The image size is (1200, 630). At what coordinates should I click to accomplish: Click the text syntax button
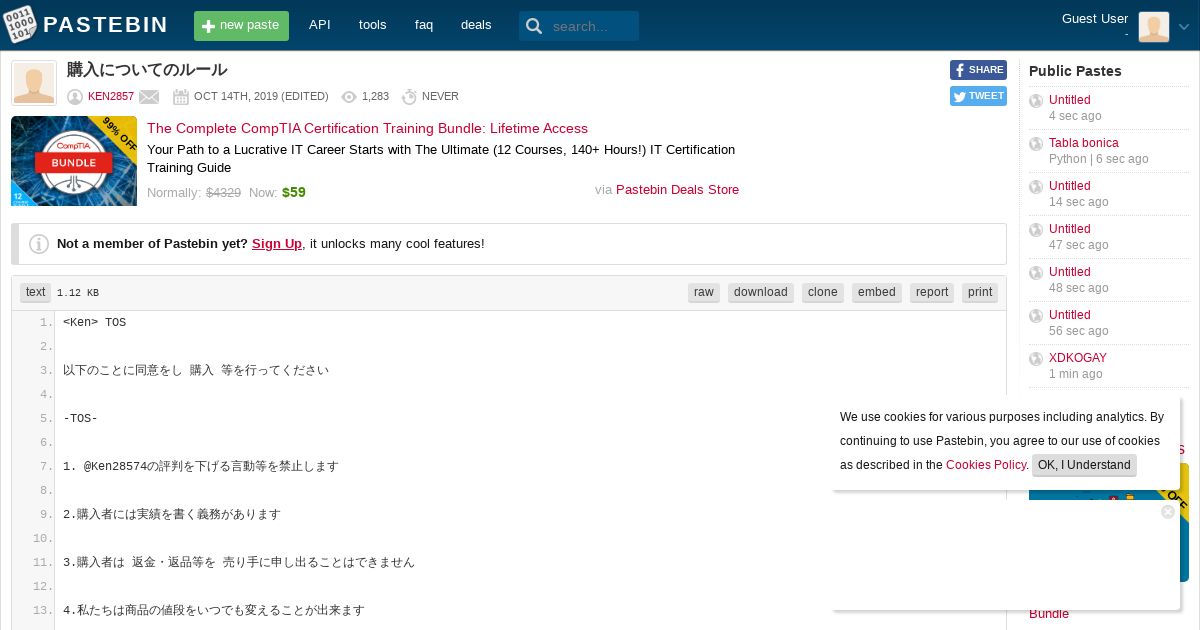[36, 292]
